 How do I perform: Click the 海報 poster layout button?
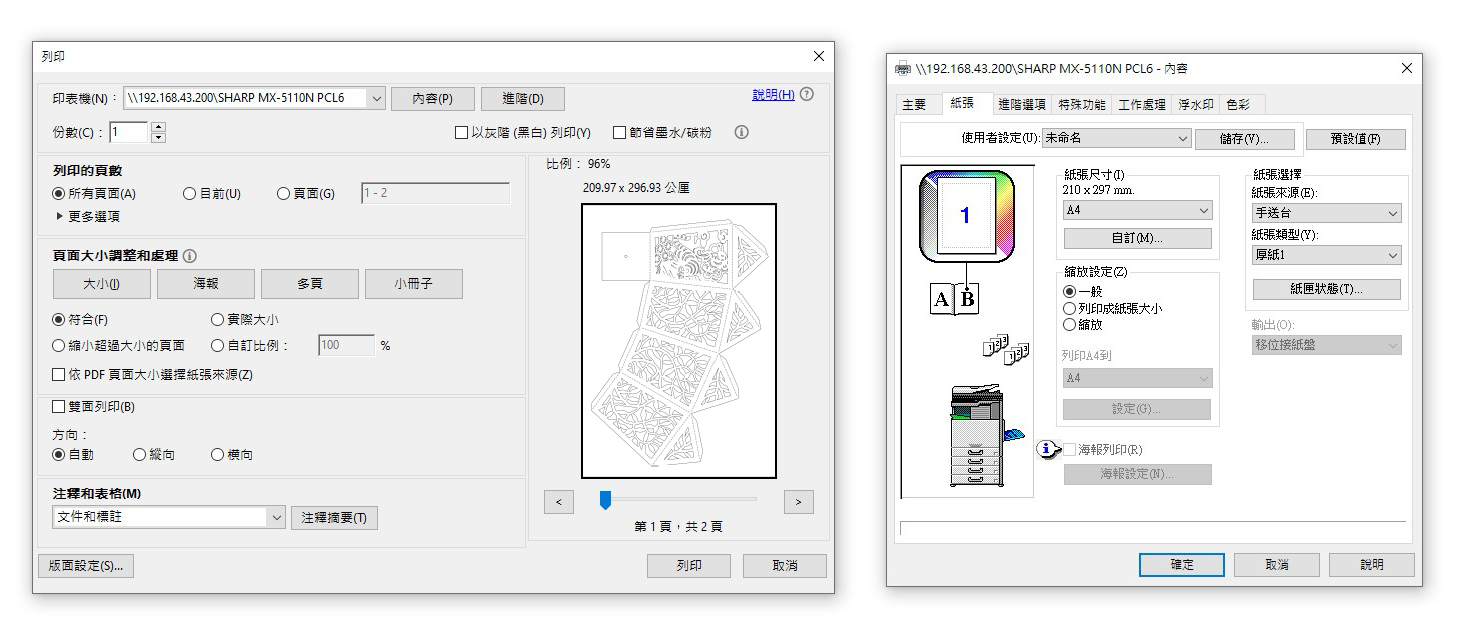205,283
